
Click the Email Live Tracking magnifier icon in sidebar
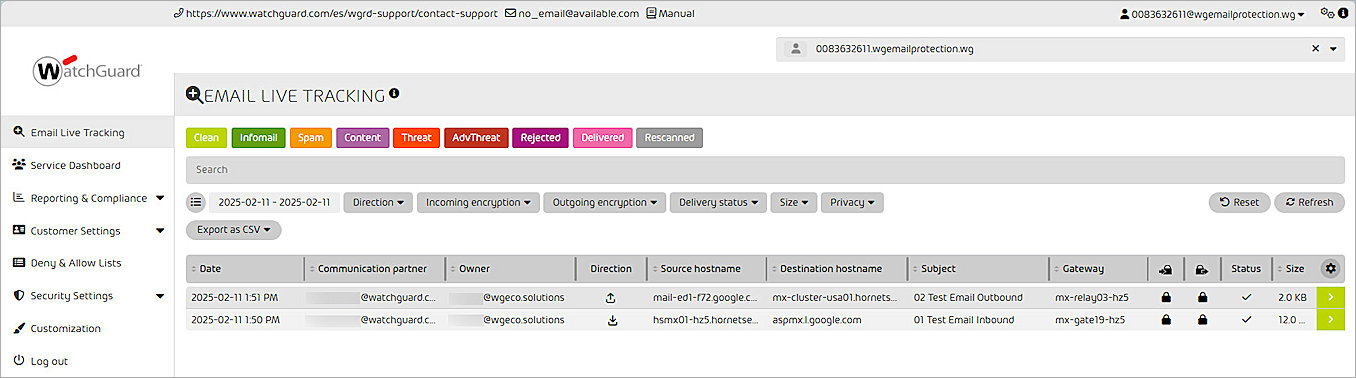(19, 132)
